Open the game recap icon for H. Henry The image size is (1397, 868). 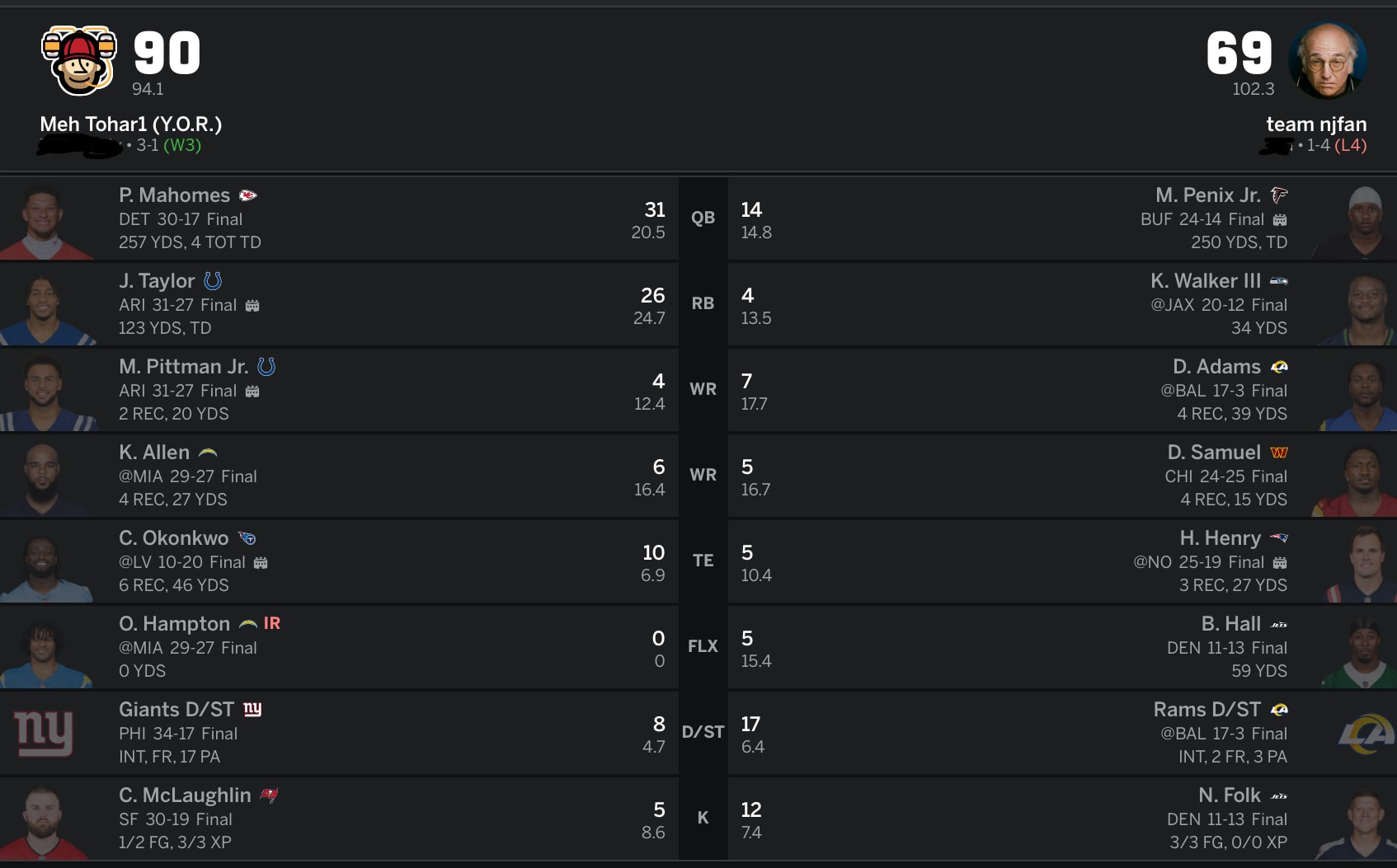point(1279,563)
